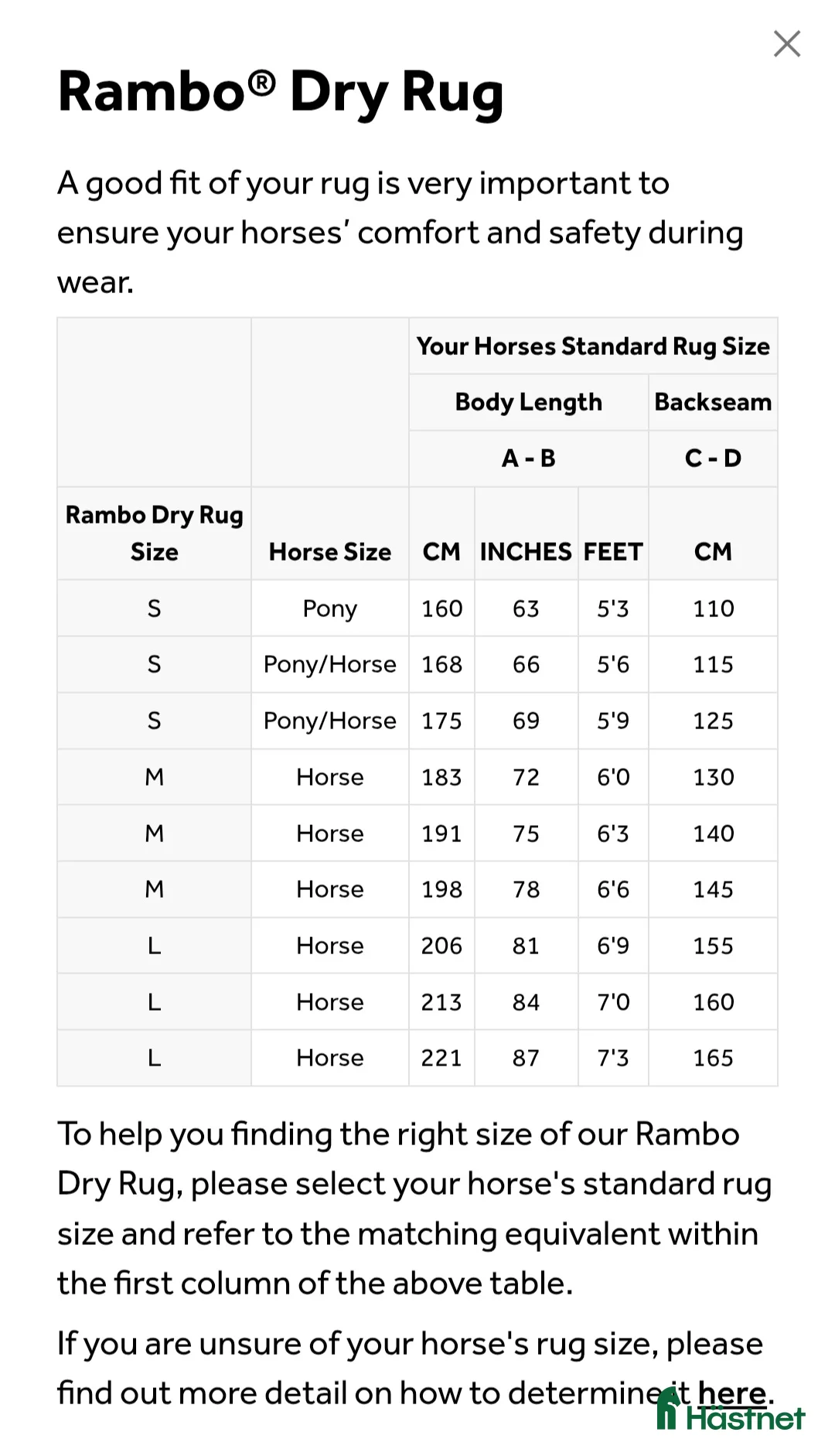Click the FEET column header
The image size is (835, 1456).
(x=612, y=551)
